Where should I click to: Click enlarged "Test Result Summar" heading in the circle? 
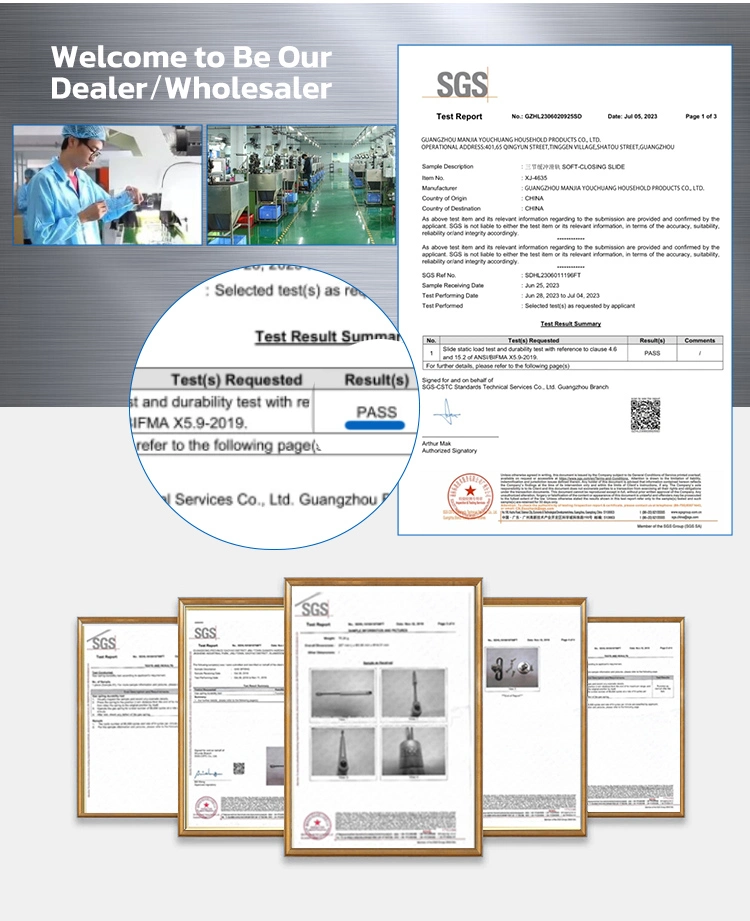pyautogui.click(x=327, y=337)
